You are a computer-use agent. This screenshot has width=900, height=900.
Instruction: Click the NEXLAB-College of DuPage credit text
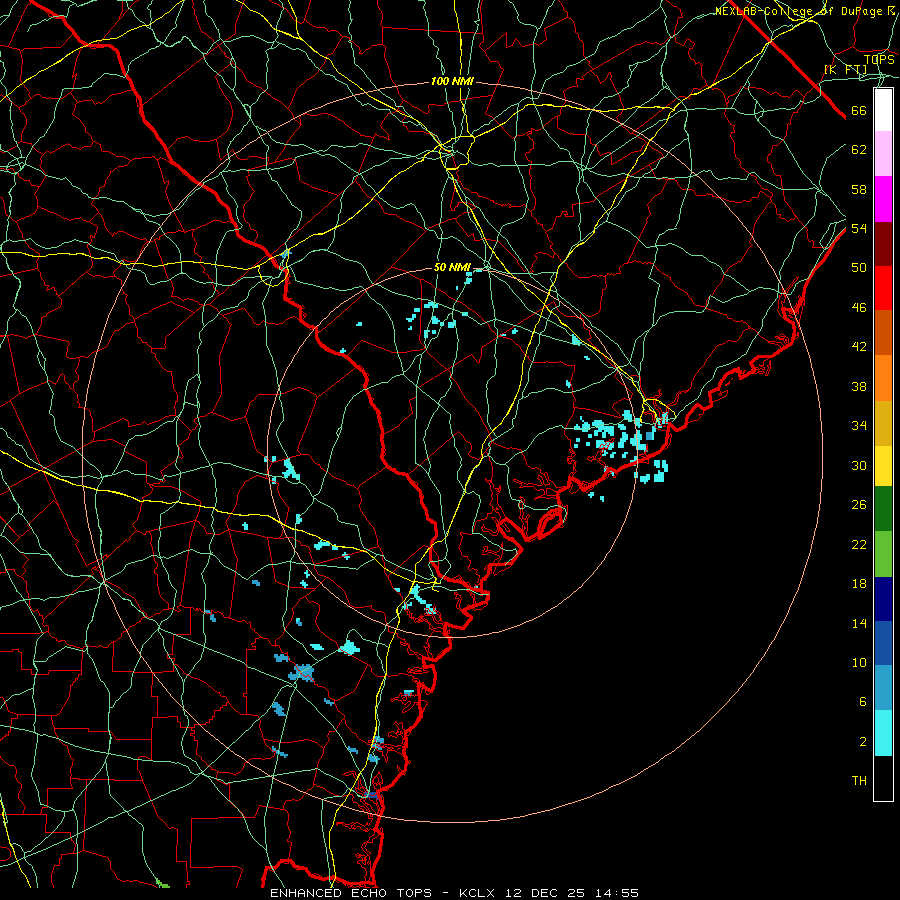(805, 11)
